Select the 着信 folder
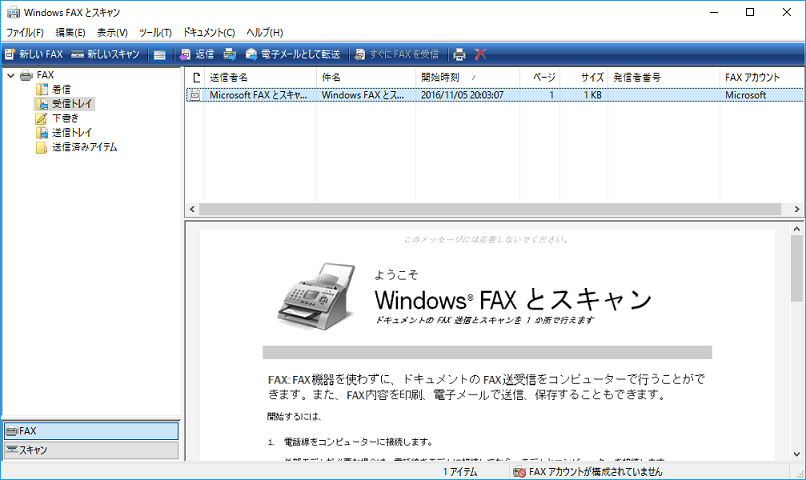Screen dimensions: 806x480 click(61, 89)
